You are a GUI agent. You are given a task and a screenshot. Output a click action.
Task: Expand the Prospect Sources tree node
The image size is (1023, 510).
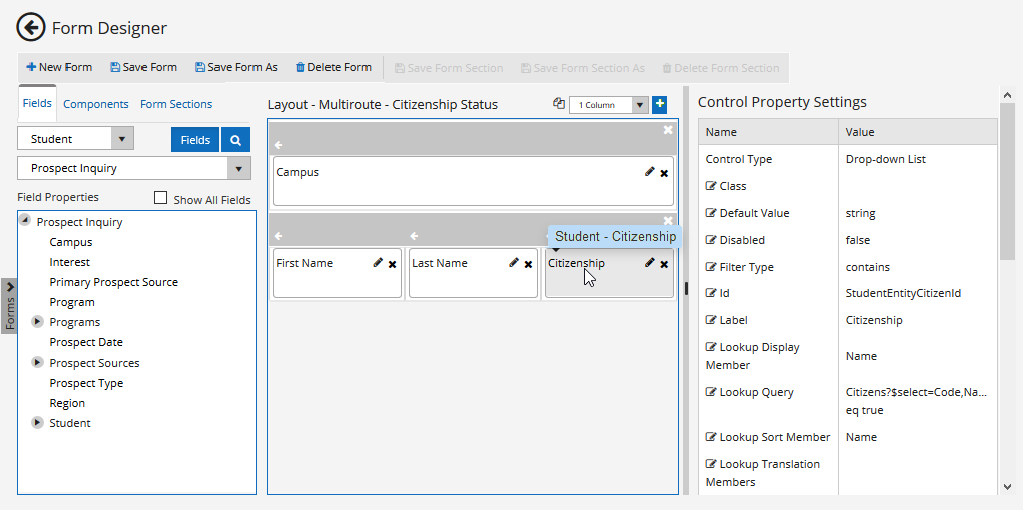click(x=38, y=362)
